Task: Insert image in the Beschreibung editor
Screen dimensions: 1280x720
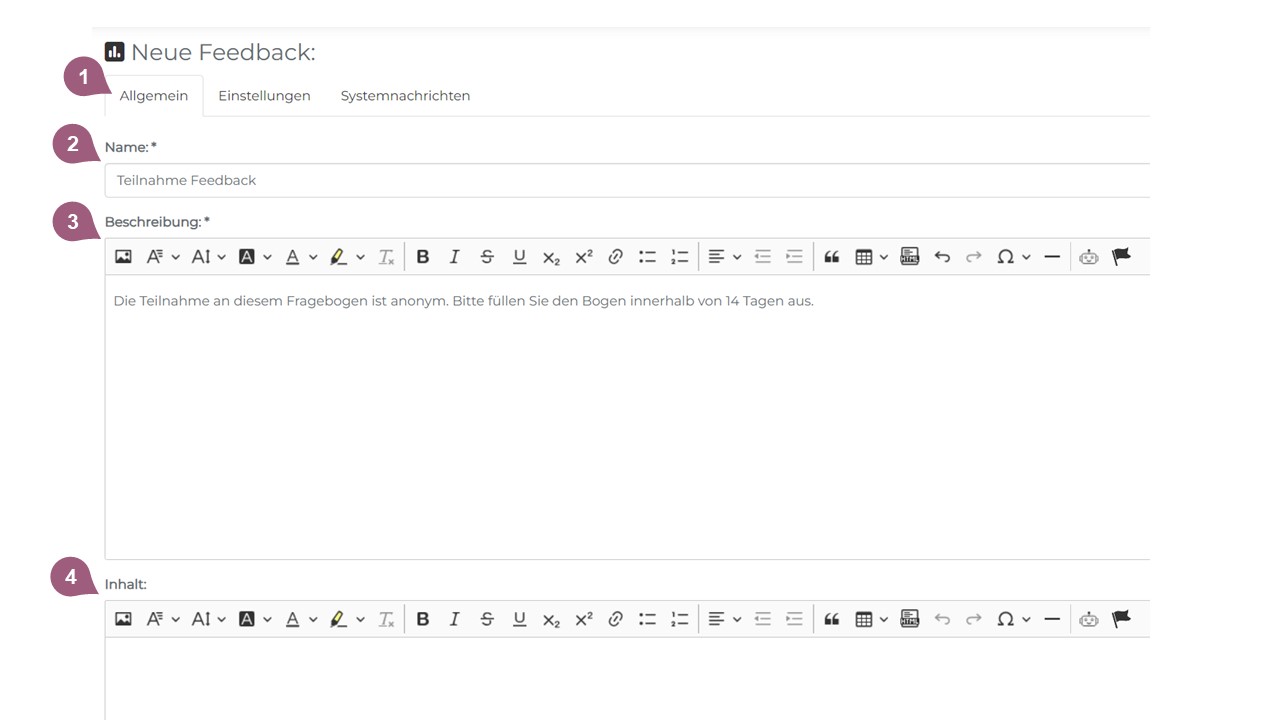Action: click(x=123, y=257)
